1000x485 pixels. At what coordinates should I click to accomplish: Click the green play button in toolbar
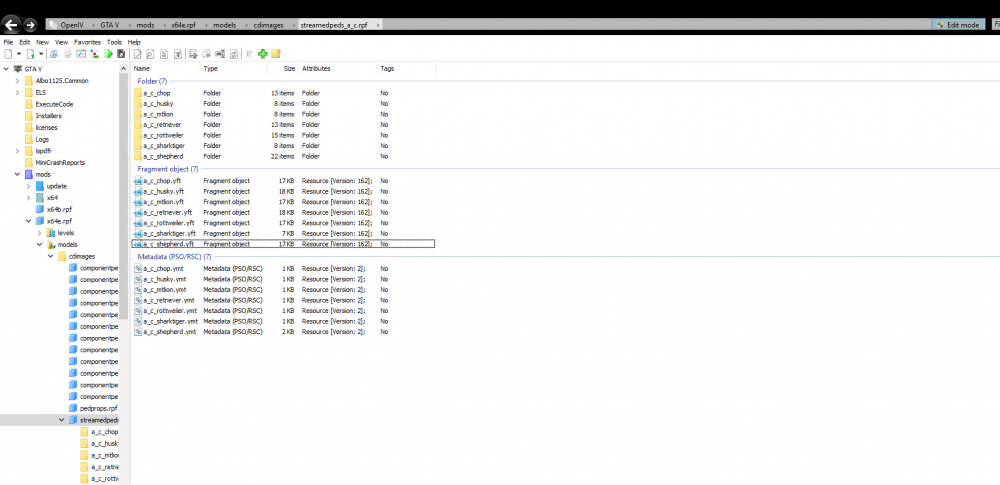[x=108, y=54]
